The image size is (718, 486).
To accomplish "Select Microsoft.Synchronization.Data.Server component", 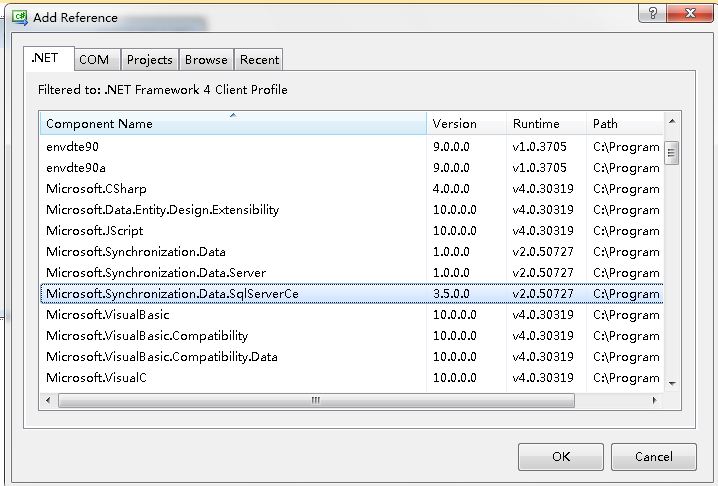I will click(x=352, y=273).
